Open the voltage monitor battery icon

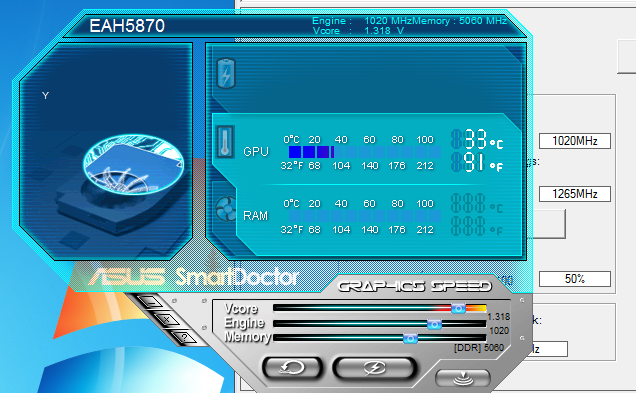pos(226,73)
